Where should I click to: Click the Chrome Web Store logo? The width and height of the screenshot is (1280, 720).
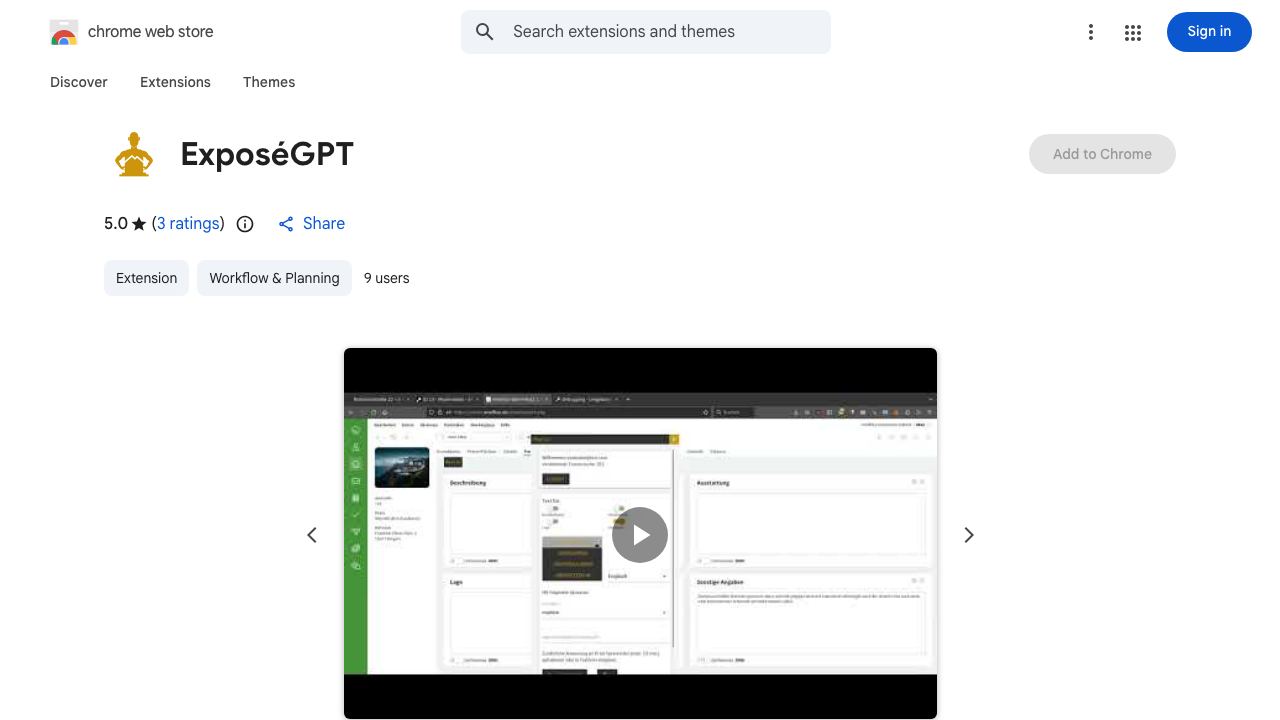coord(64,32)
